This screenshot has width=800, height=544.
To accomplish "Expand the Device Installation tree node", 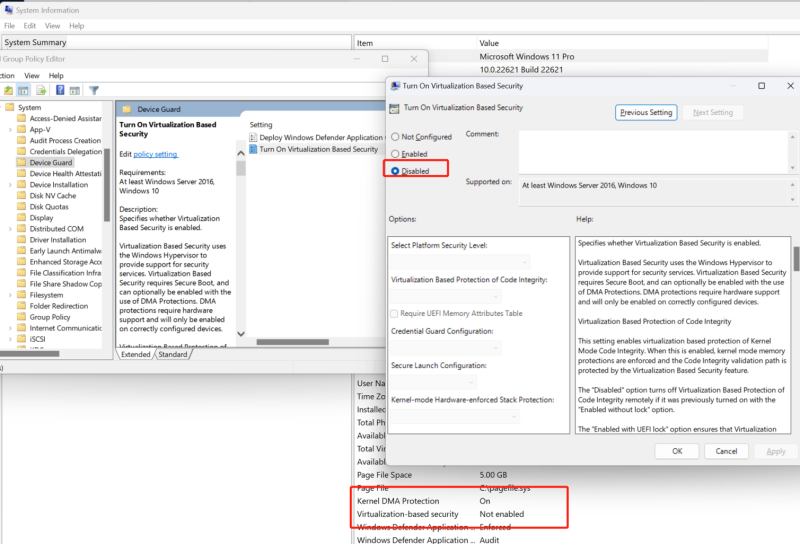I will click(10, 185).
